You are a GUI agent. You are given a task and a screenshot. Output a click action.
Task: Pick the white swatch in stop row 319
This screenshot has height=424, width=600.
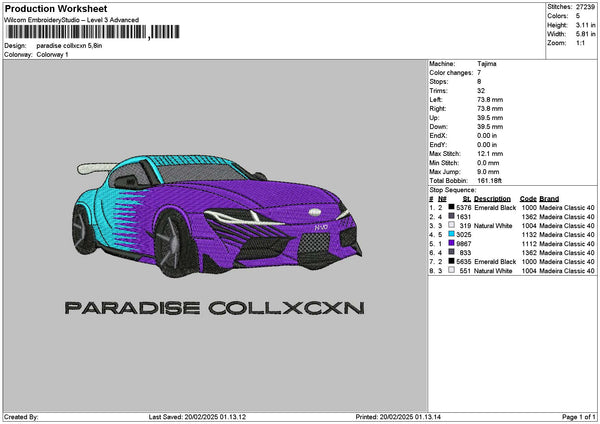pos(452,225)
